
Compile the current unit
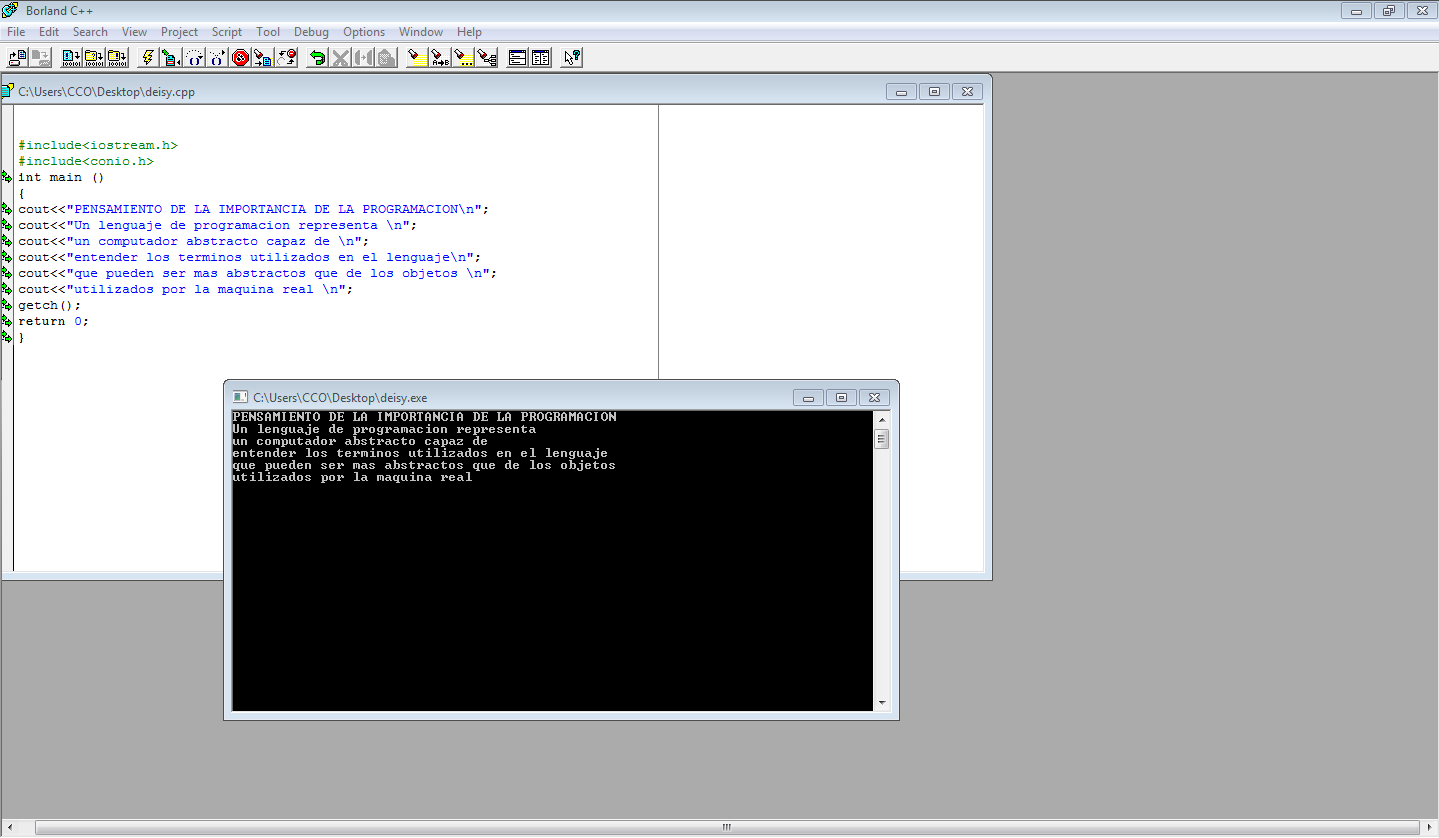(70, 57)
